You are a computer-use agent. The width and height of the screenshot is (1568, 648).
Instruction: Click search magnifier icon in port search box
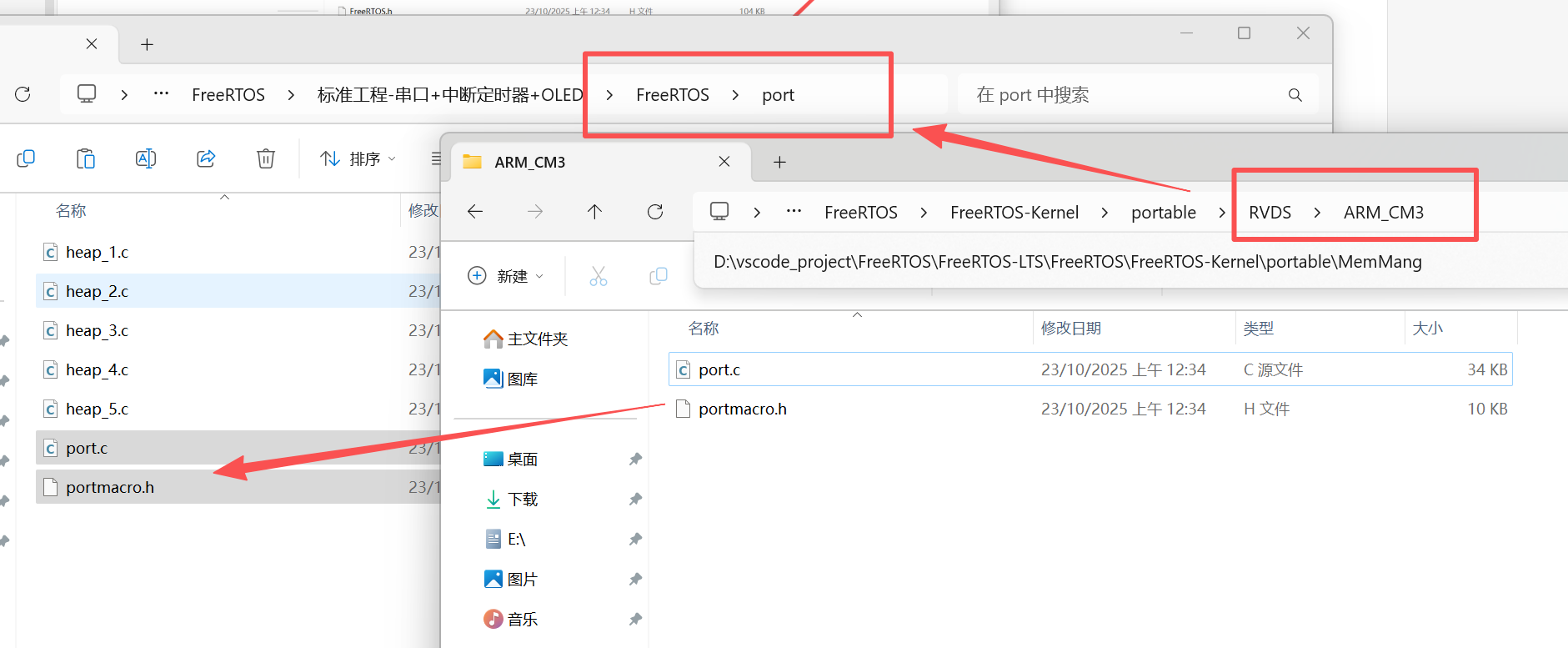(x=1295, y=95)
